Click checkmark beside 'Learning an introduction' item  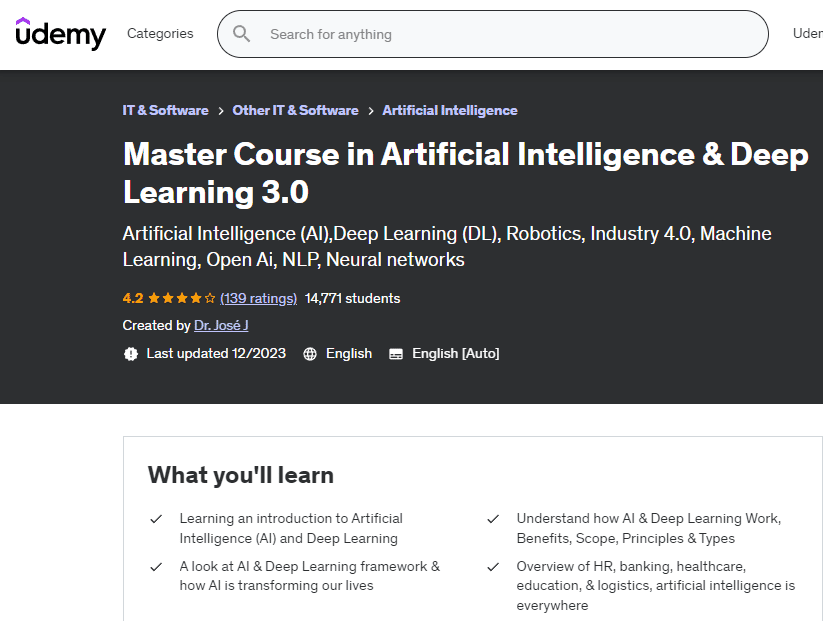(156, 519)
